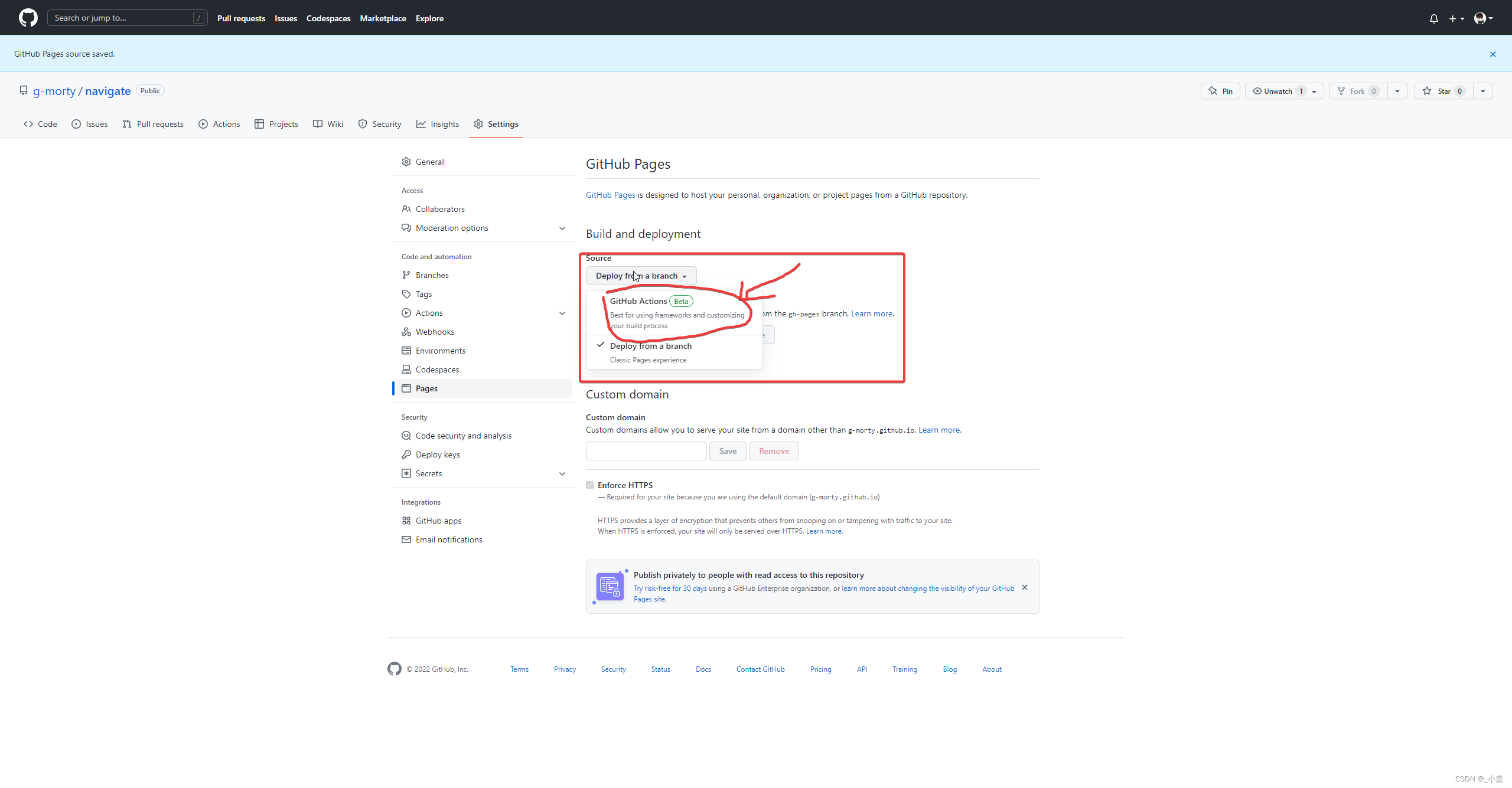Open the user avatar menu

click(1483, 18)
